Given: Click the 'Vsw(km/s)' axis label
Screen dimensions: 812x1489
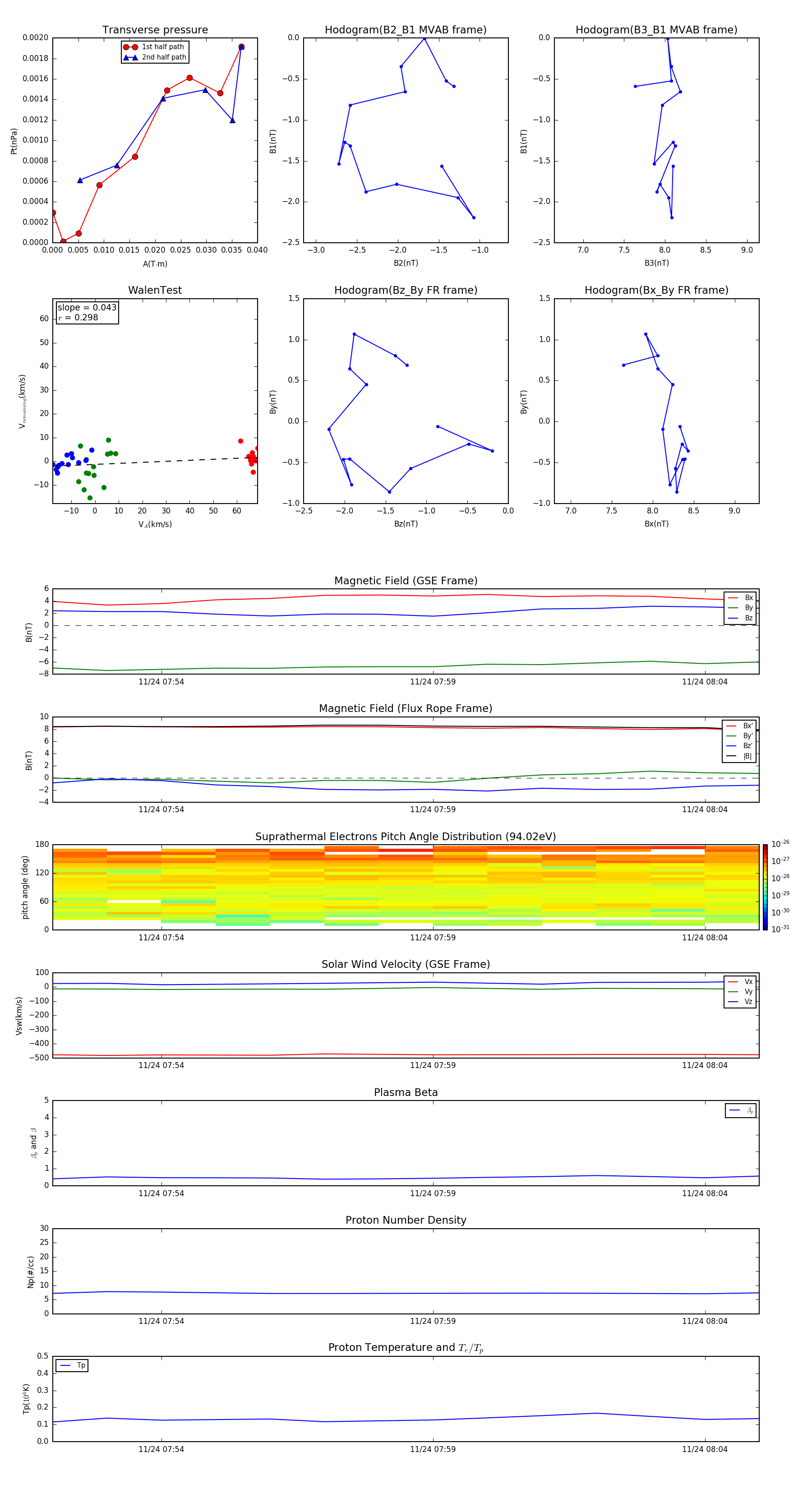Looking at the screenshot, I should 19,1015.
